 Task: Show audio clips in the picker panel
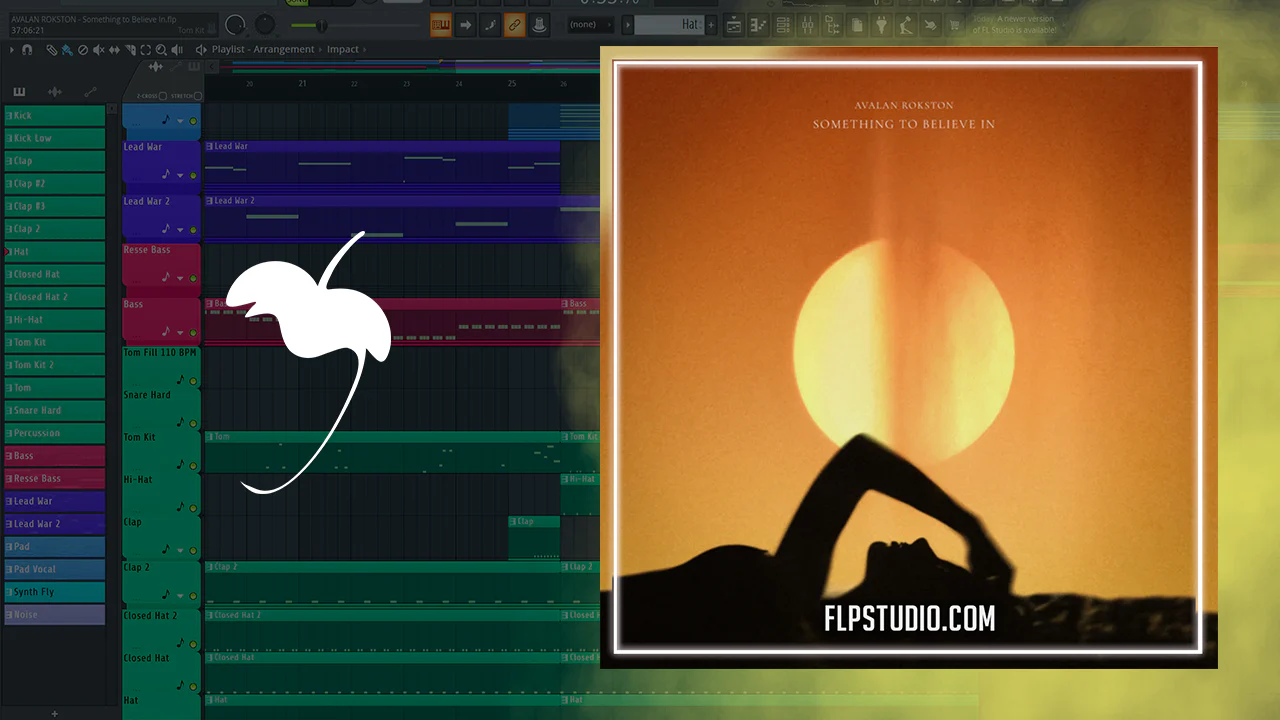point(55,92)
